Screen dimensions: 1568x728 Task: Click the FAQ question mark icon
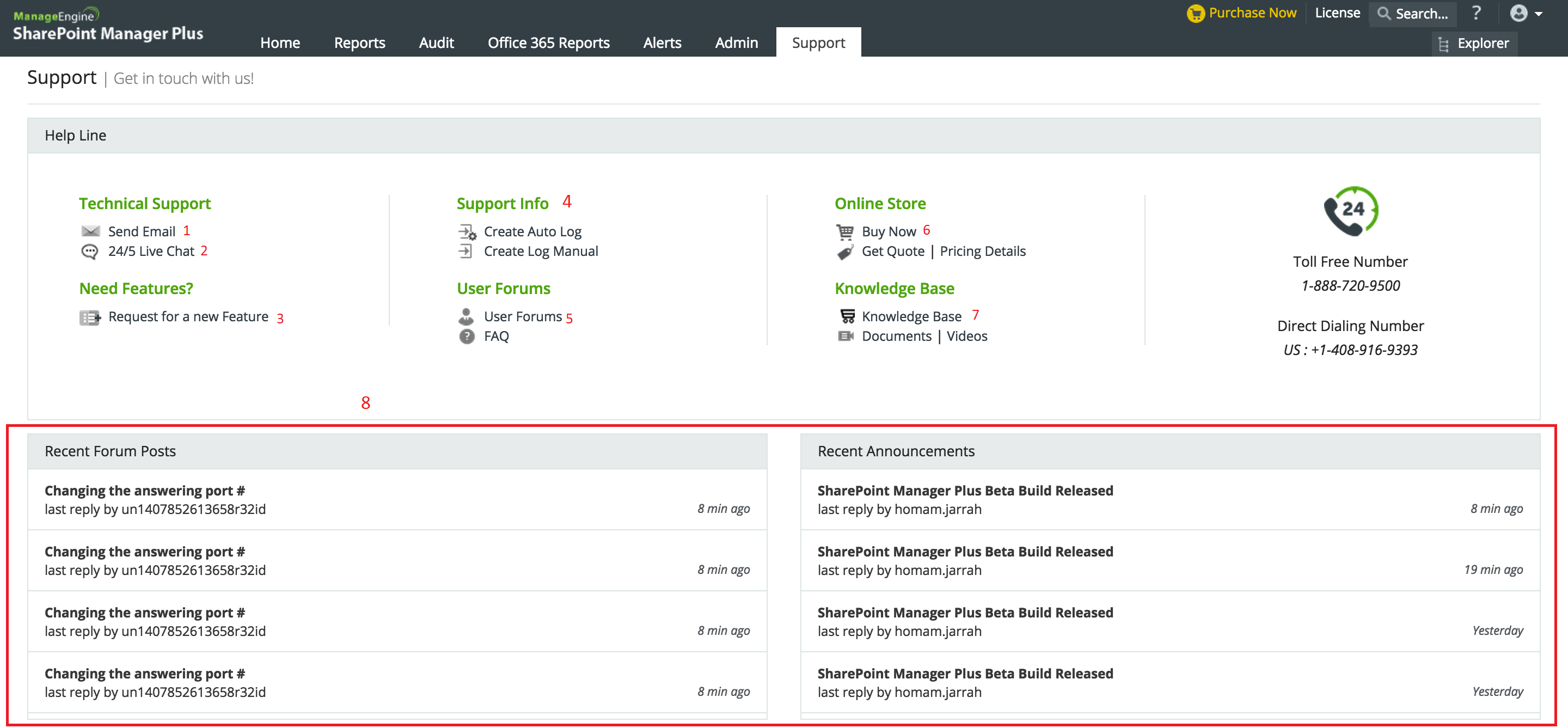coord(467,337)
